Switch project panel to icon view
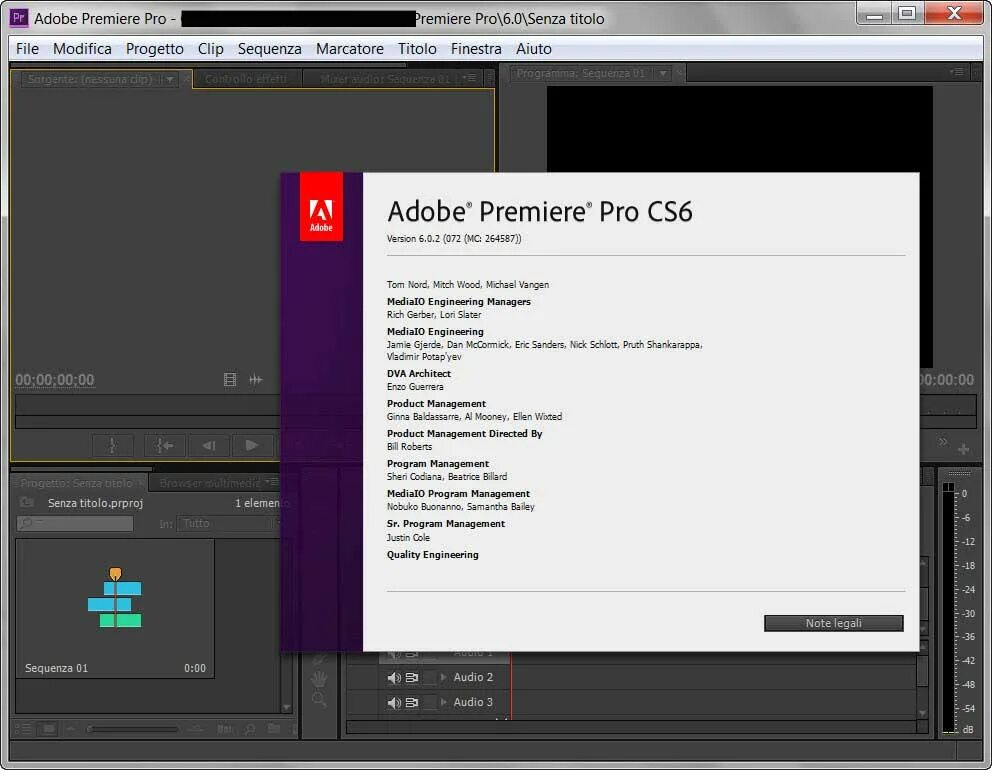The image size is (992, 770). pyautogui.click(x=48, y=729)
